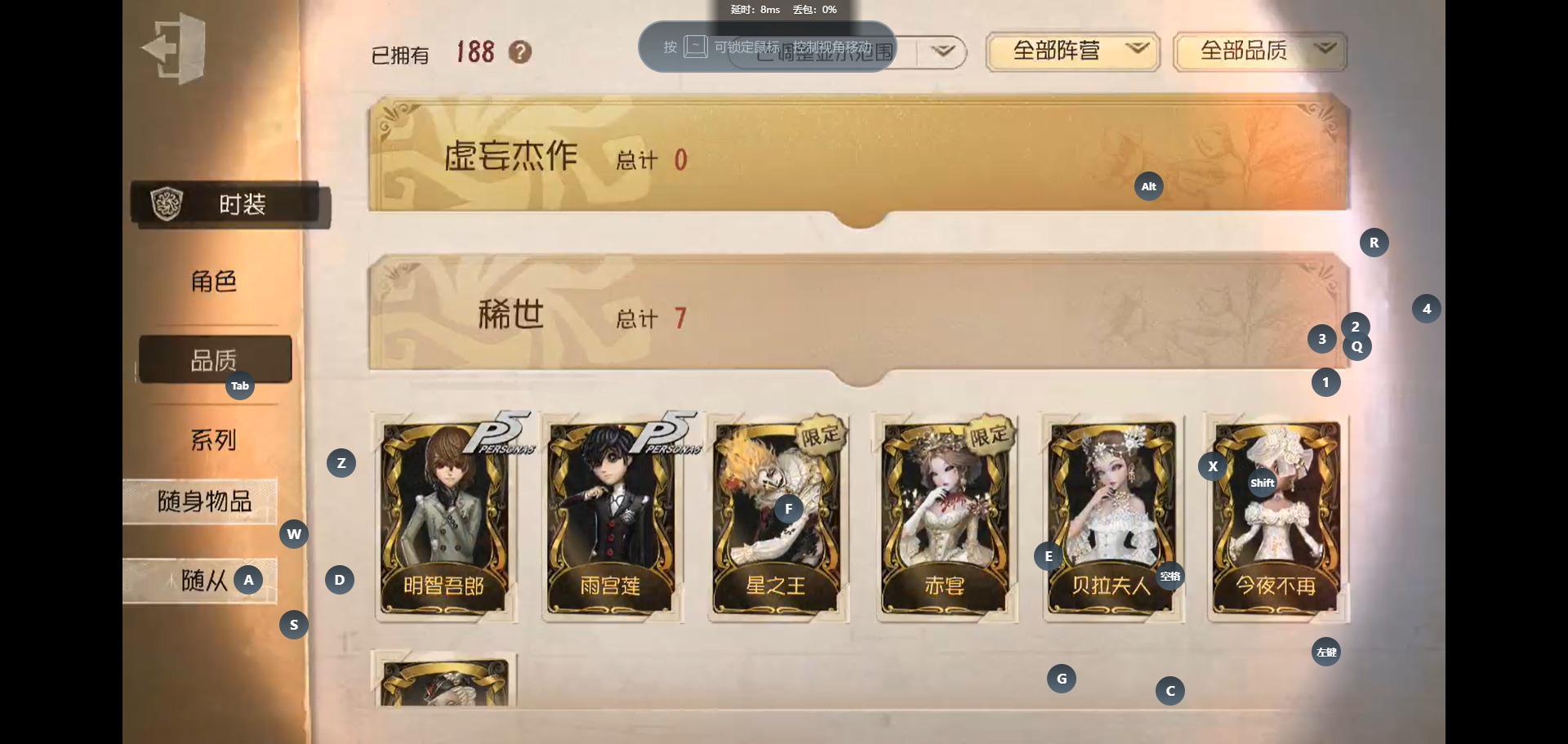
Task: Expand the 虚妄杰作 category section
Action: pyautogui.click(x=858, y=158)
